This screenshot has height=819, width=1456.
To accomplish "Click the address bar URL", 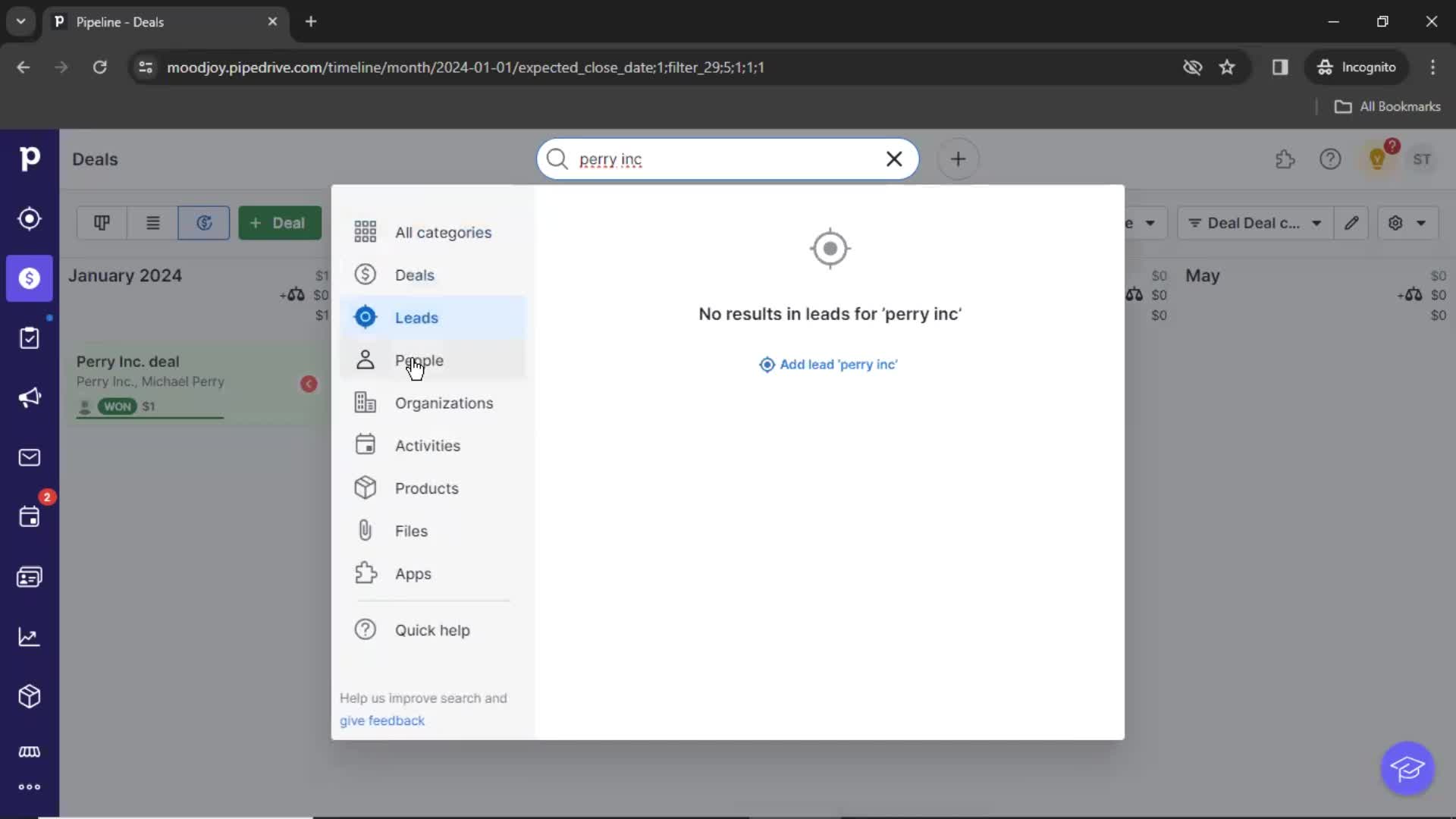I will point(466,67).
